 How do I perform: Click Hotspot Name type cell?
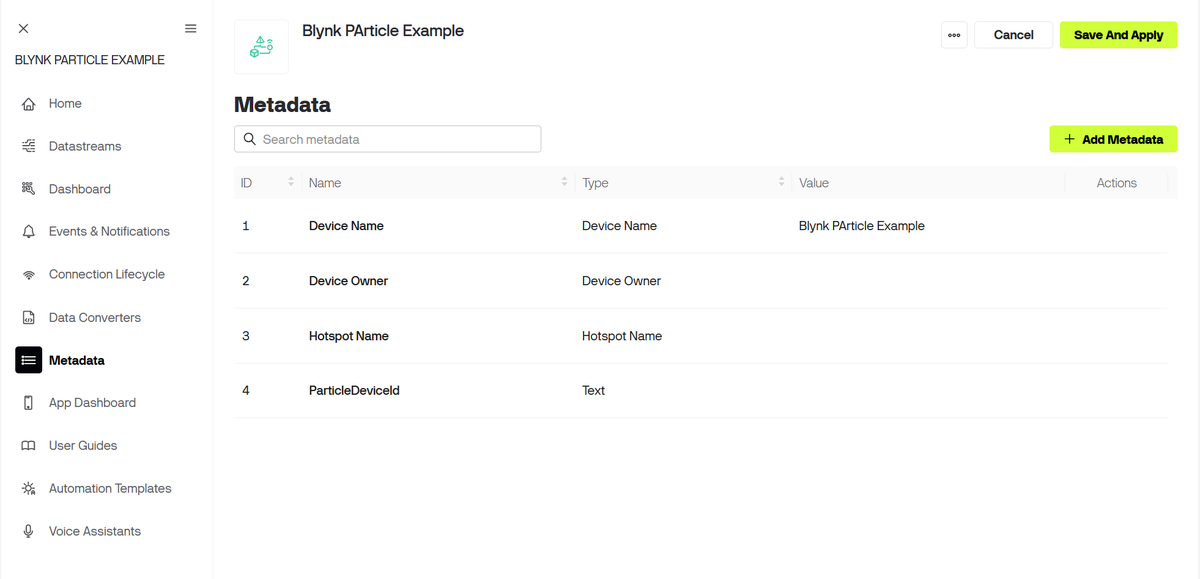click(x=622, y=336)
